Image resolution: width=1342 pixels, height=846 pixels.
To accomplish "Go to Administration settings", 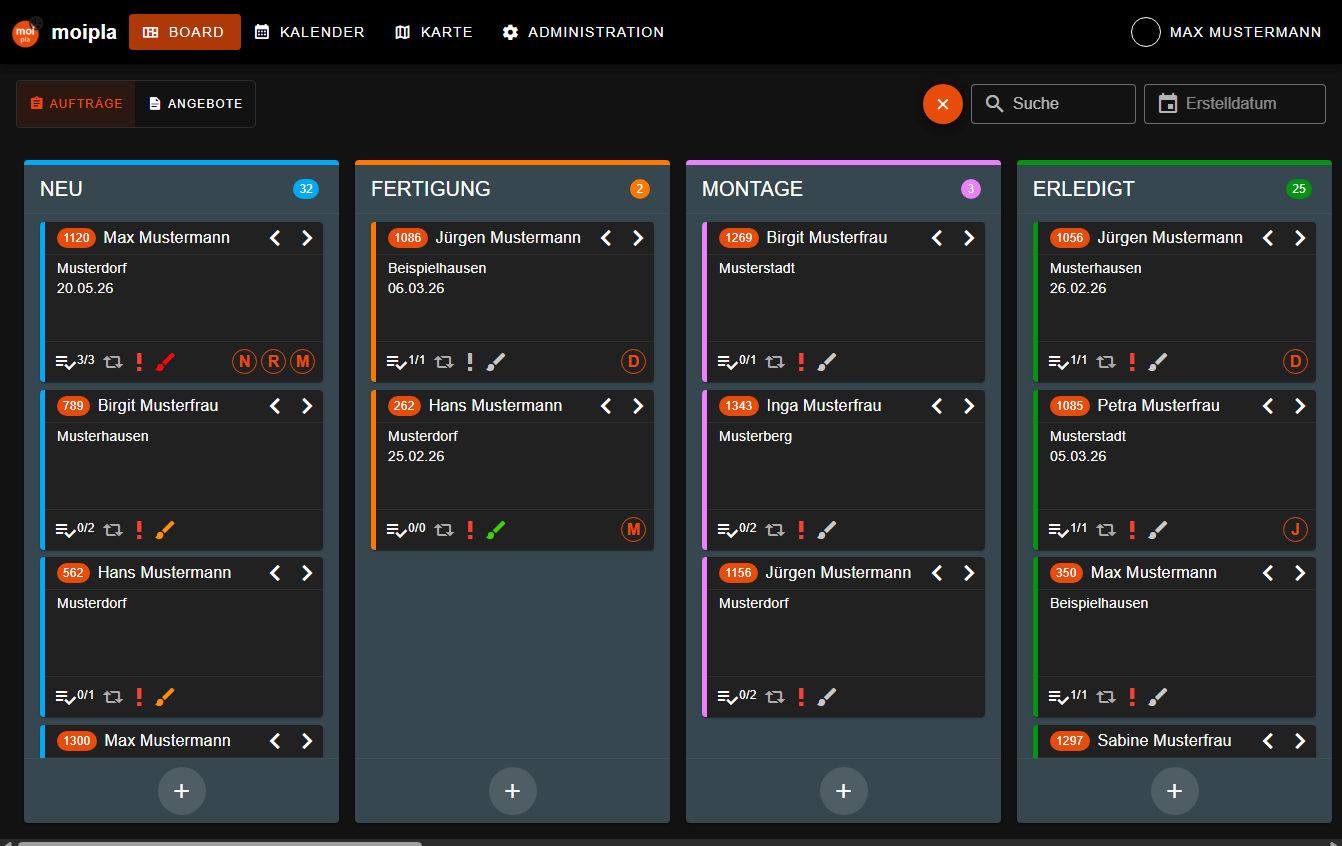I will (583, 32).
